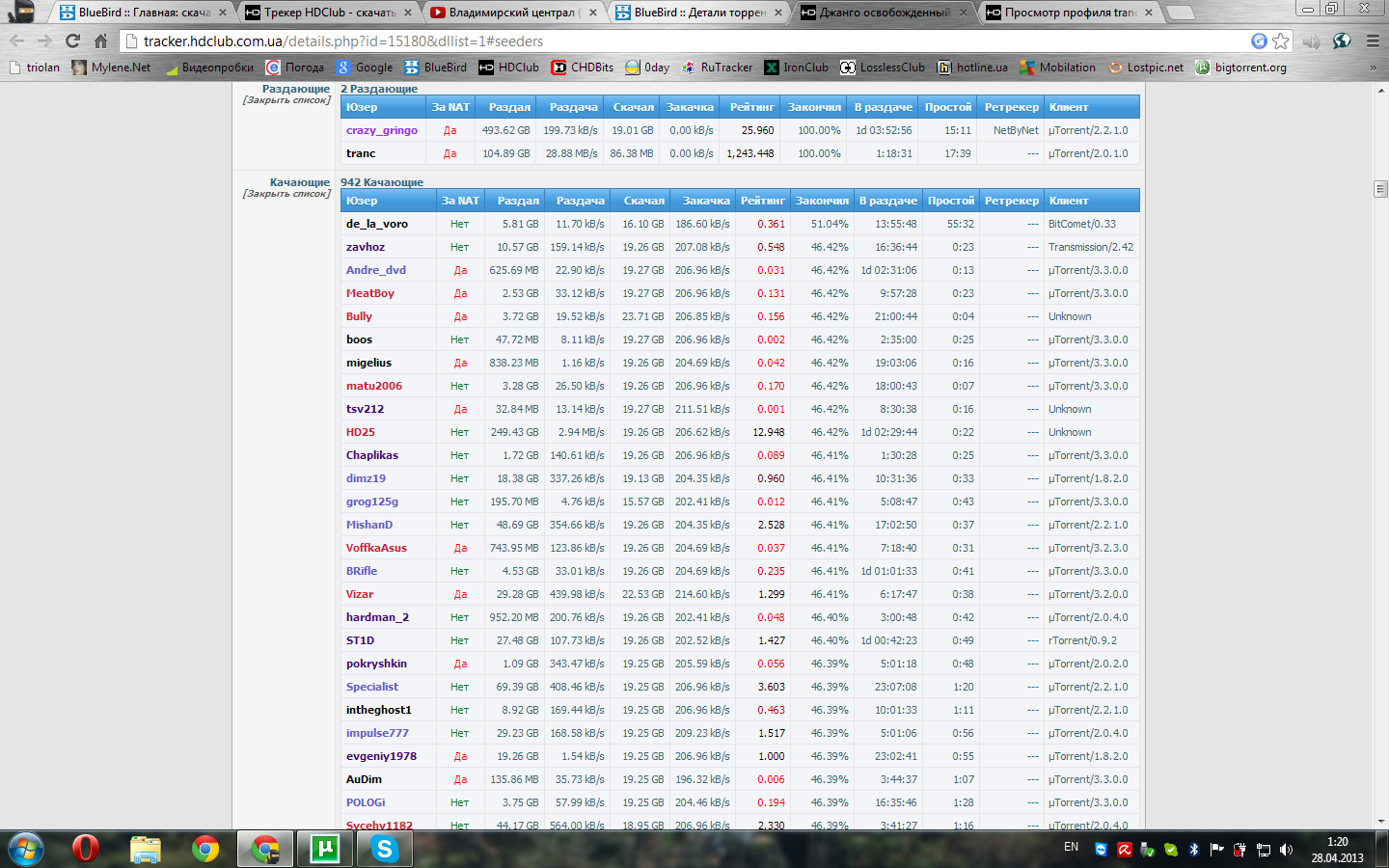Go to the browser home page icon
The width and height of the screenshot is (1389, 868).
click(100, 41)
